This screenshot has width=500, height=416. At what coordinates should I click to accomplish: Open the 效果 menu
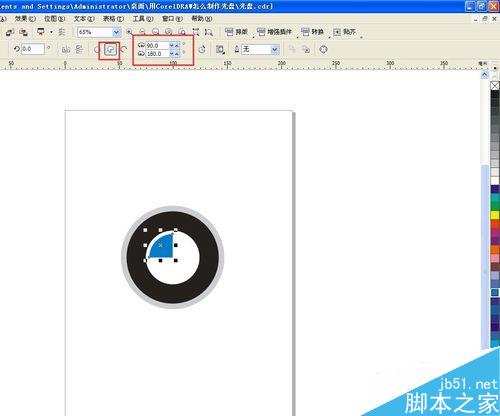point(25,19)
